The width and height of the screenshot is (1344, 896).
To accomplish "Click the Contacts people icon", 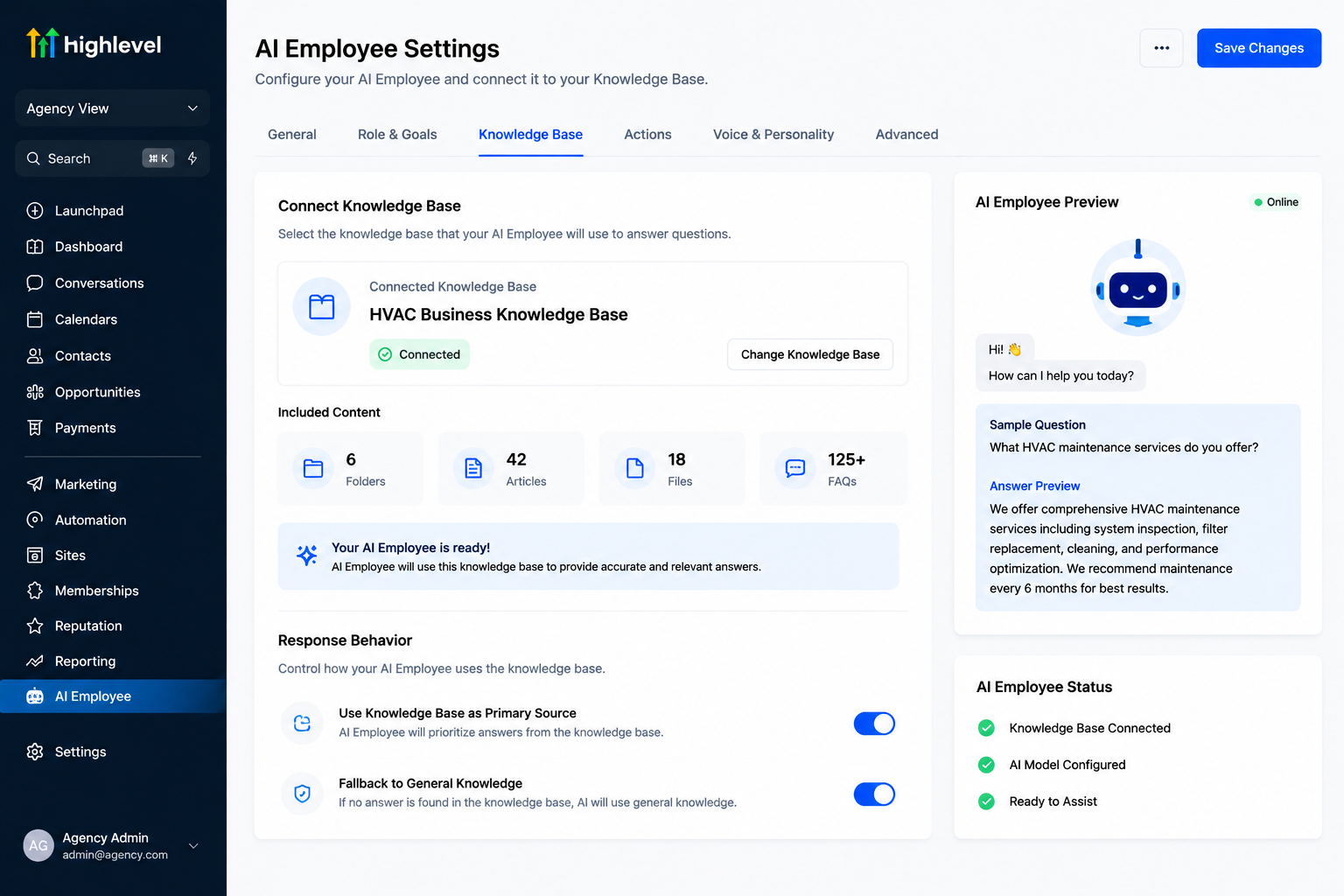I will [35, 356].
